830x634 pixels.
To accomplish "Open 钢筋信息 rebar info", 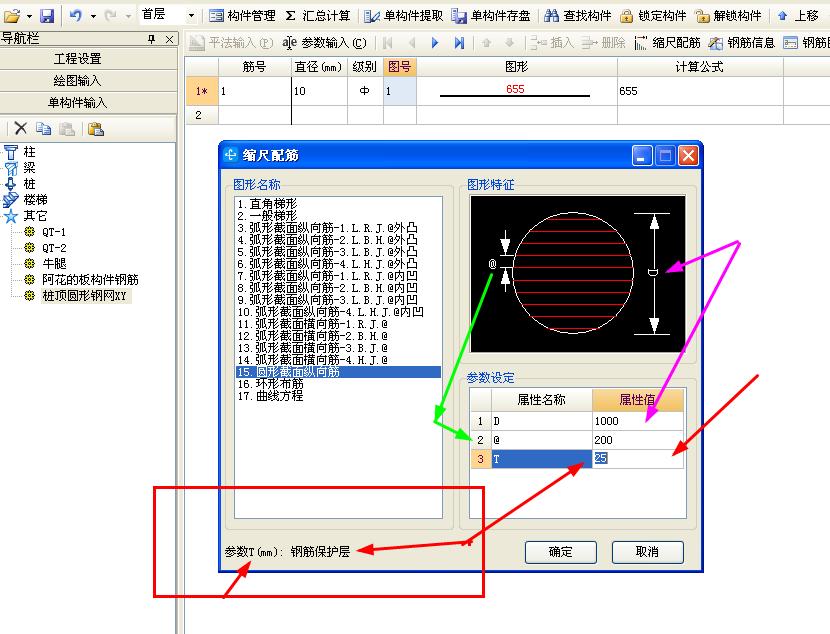I will (742, 43).
